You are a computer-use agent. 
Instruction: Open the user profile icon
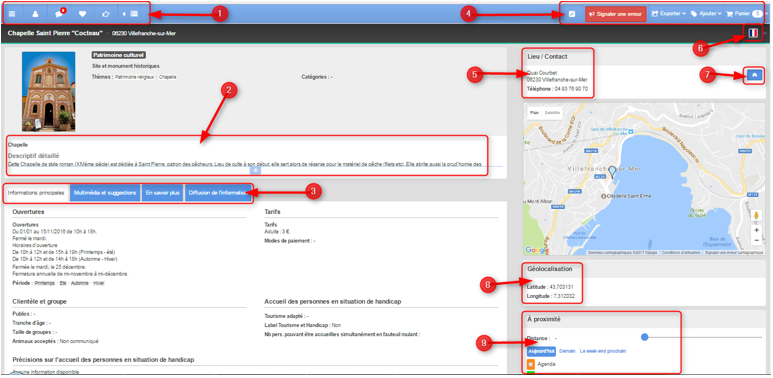click(x=35, y=14)
